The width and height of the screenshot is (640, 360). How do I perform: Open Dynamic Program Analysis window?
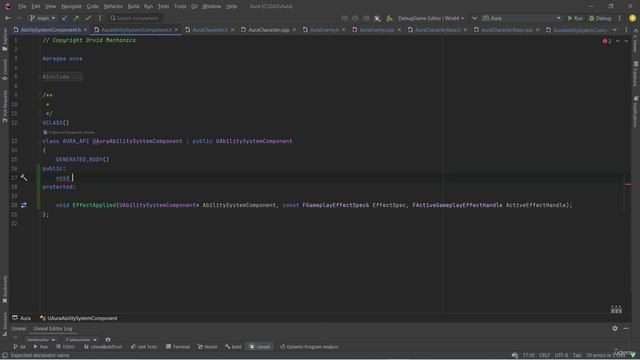click(309, 347)
